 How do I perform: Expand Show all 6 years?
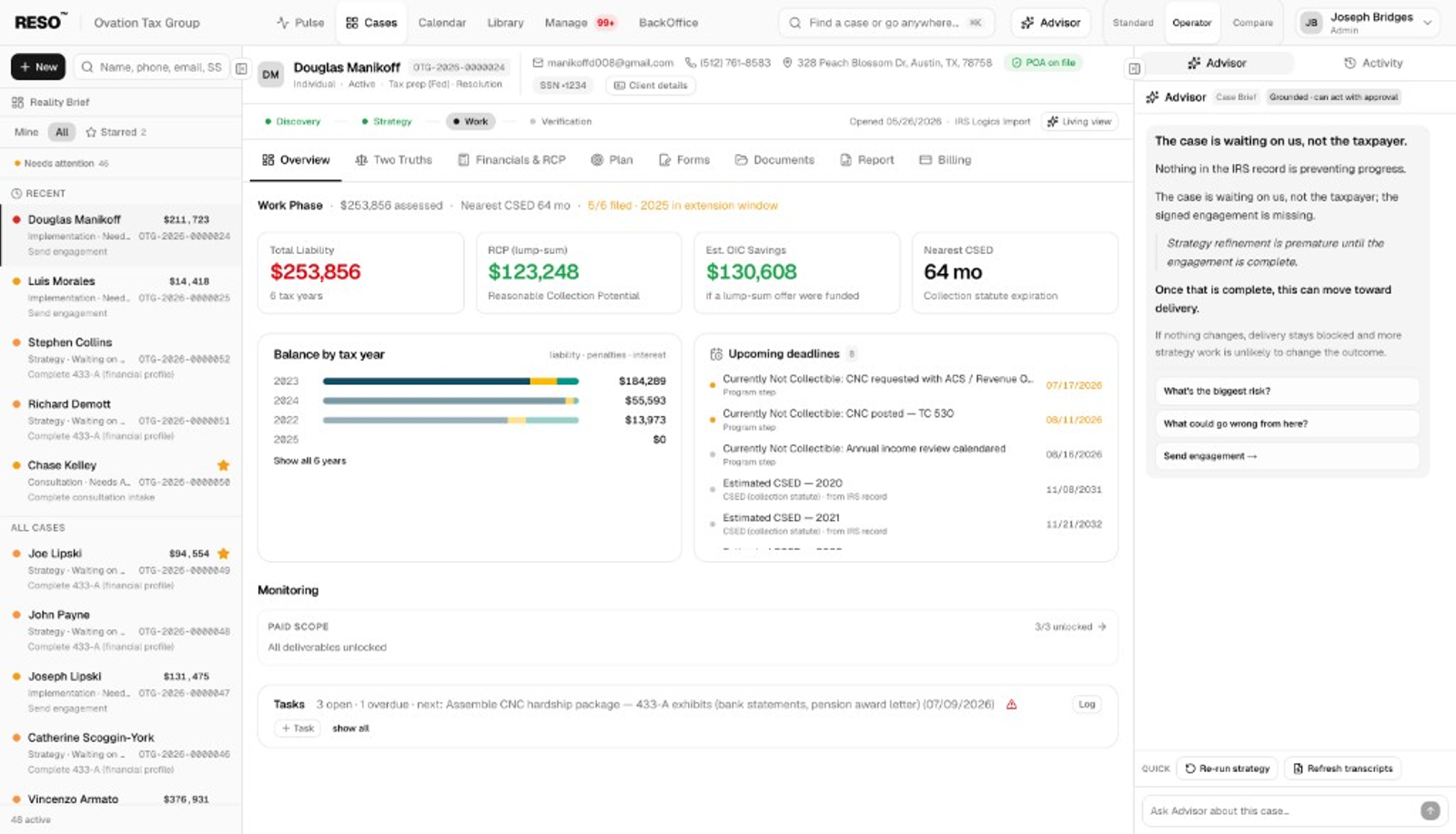(309, 461)
